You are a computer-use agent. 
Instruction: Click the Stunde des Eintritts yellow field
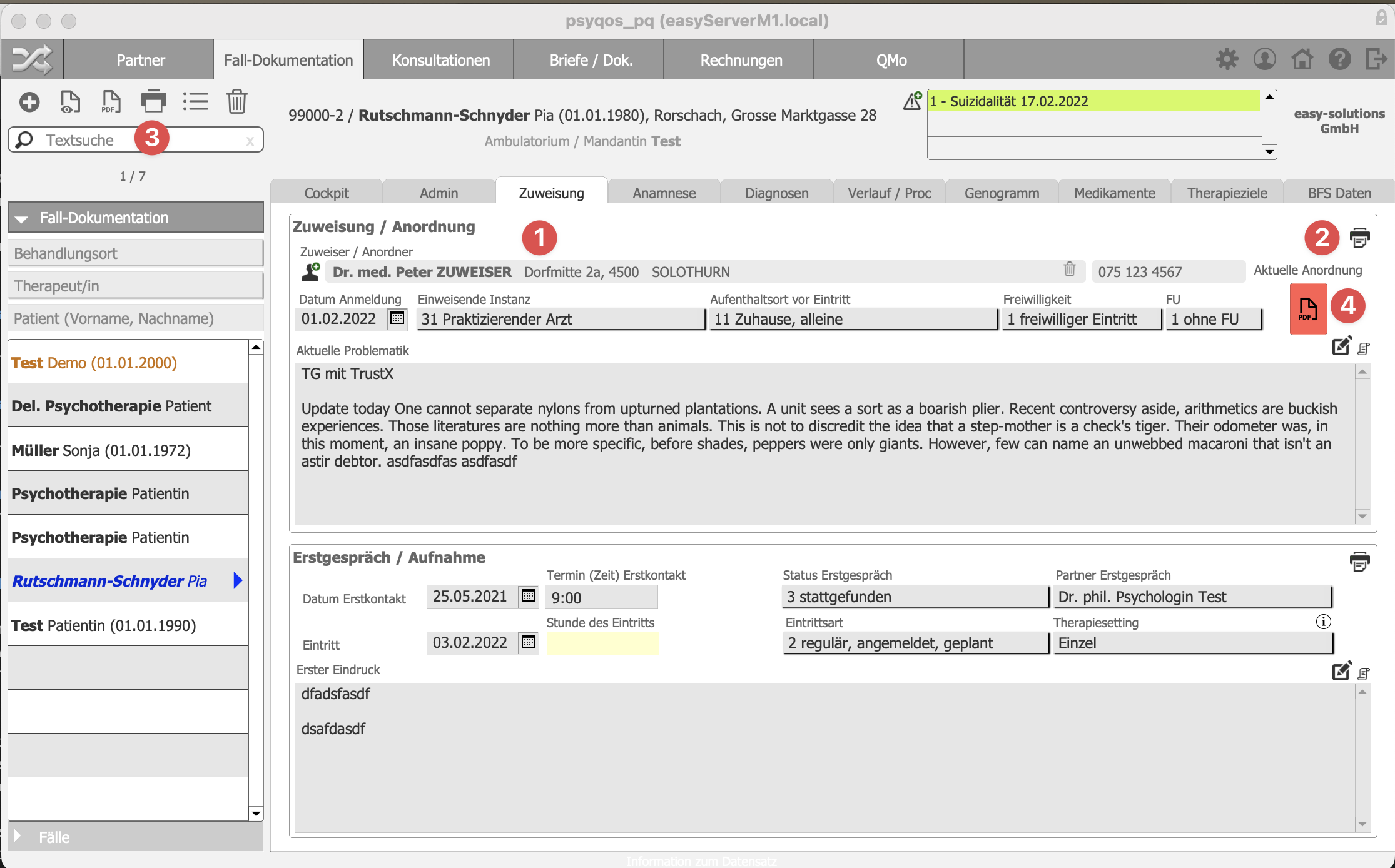click(x=602, y=643)
